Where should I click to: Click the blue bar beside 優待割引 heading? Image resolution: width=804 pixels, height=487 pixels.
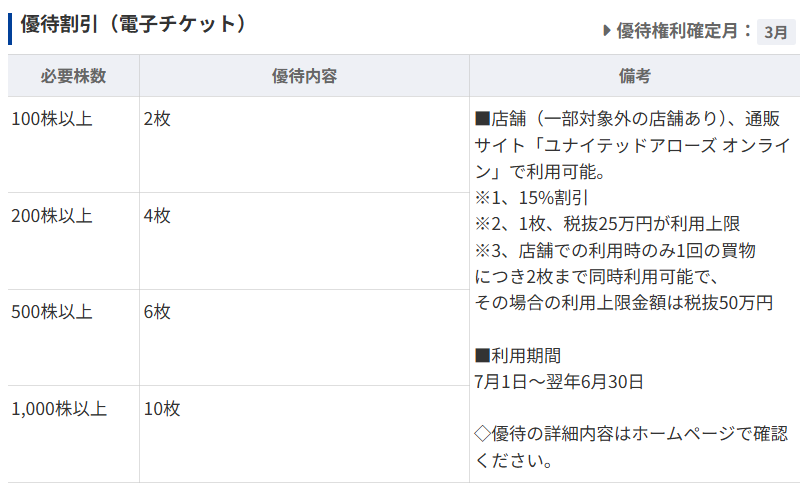[10, 27]
